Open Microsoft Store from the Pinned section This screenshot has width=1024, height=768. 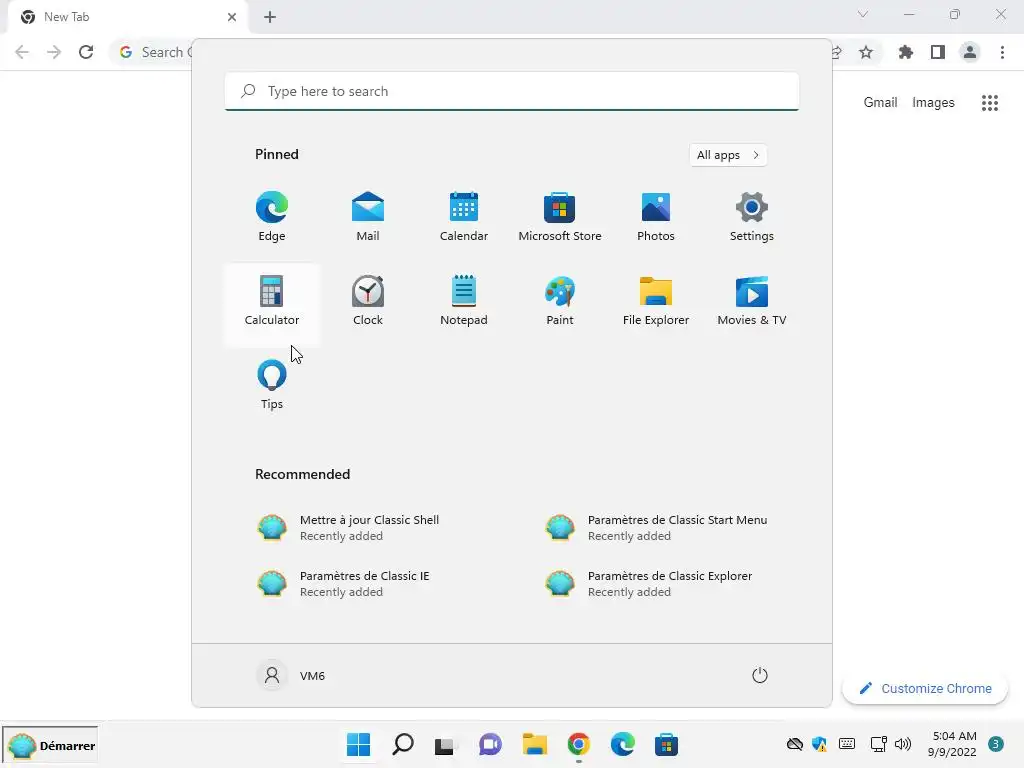click(560, 217)
